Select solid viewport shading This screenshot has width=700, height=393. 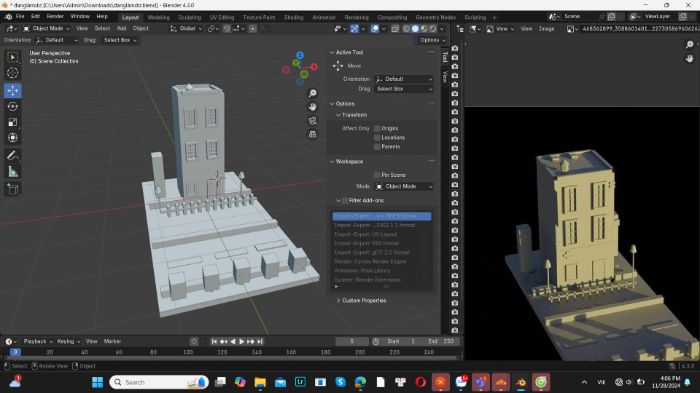coord(415,29)
